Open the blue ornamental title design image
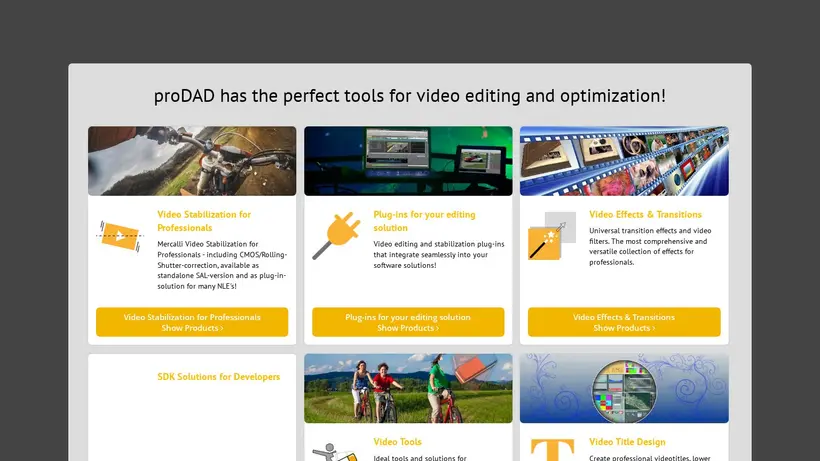Image resolution: width=820 pixels, height=461 pixels. click(x=624, y=388)
